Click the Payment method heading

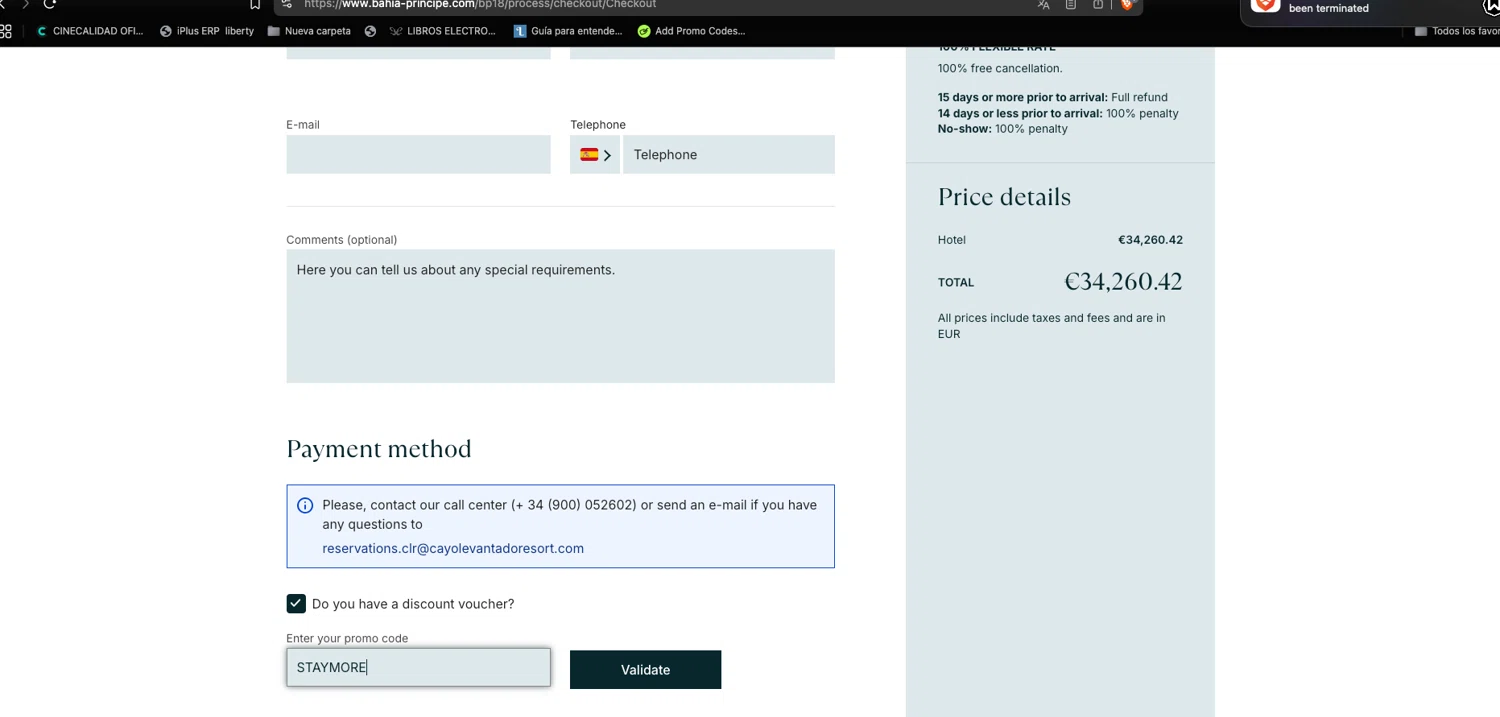pos(379,449)
